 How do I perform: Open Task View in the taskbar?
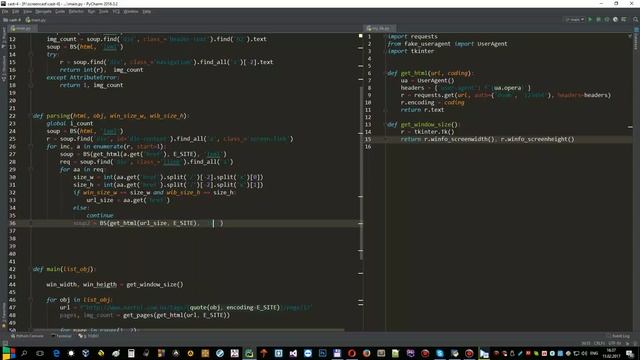[x=40, y=353]
